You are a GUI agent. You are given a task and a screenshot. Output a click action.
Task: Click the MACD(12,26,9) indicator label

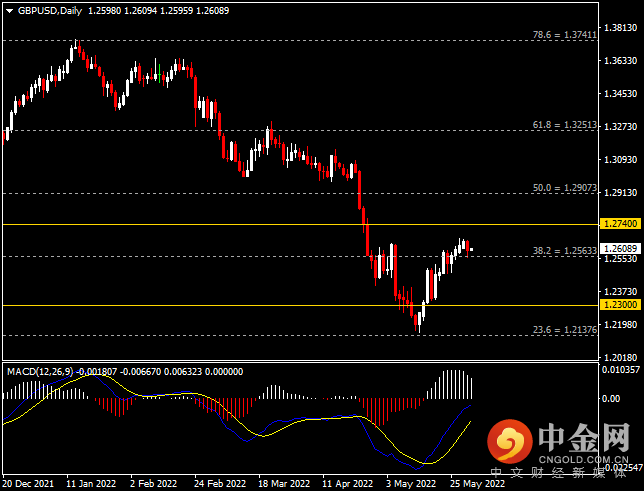coord(40,372)
